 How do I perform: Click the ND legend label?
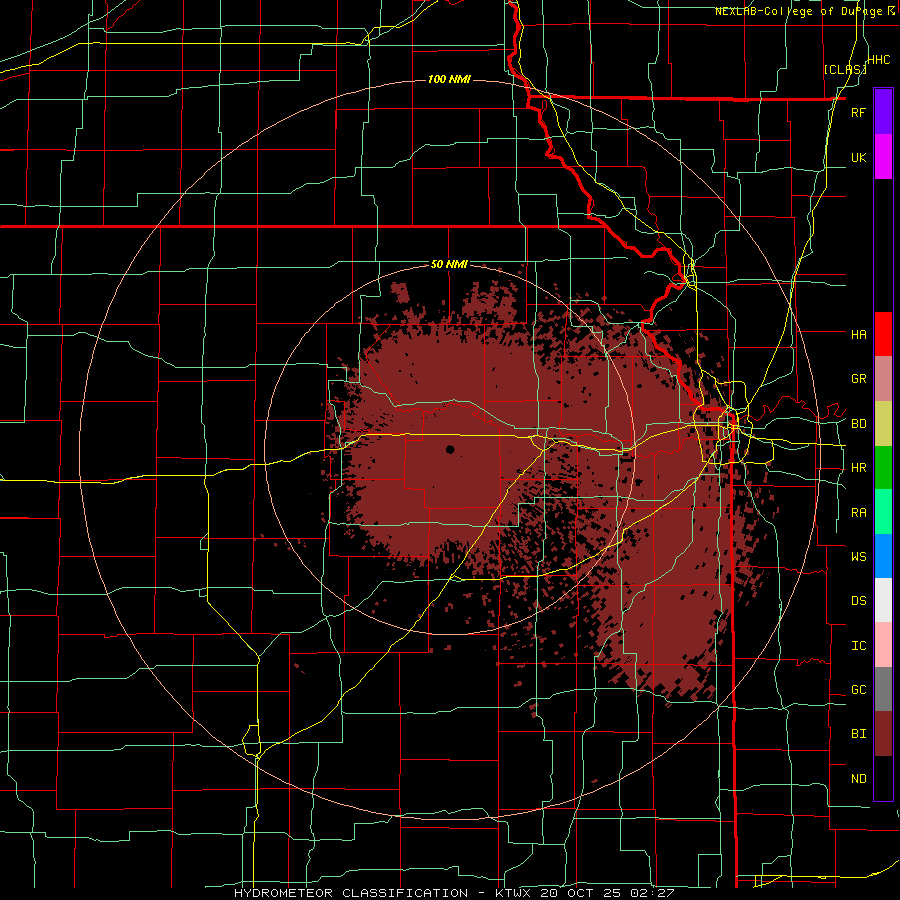point(858,779)
